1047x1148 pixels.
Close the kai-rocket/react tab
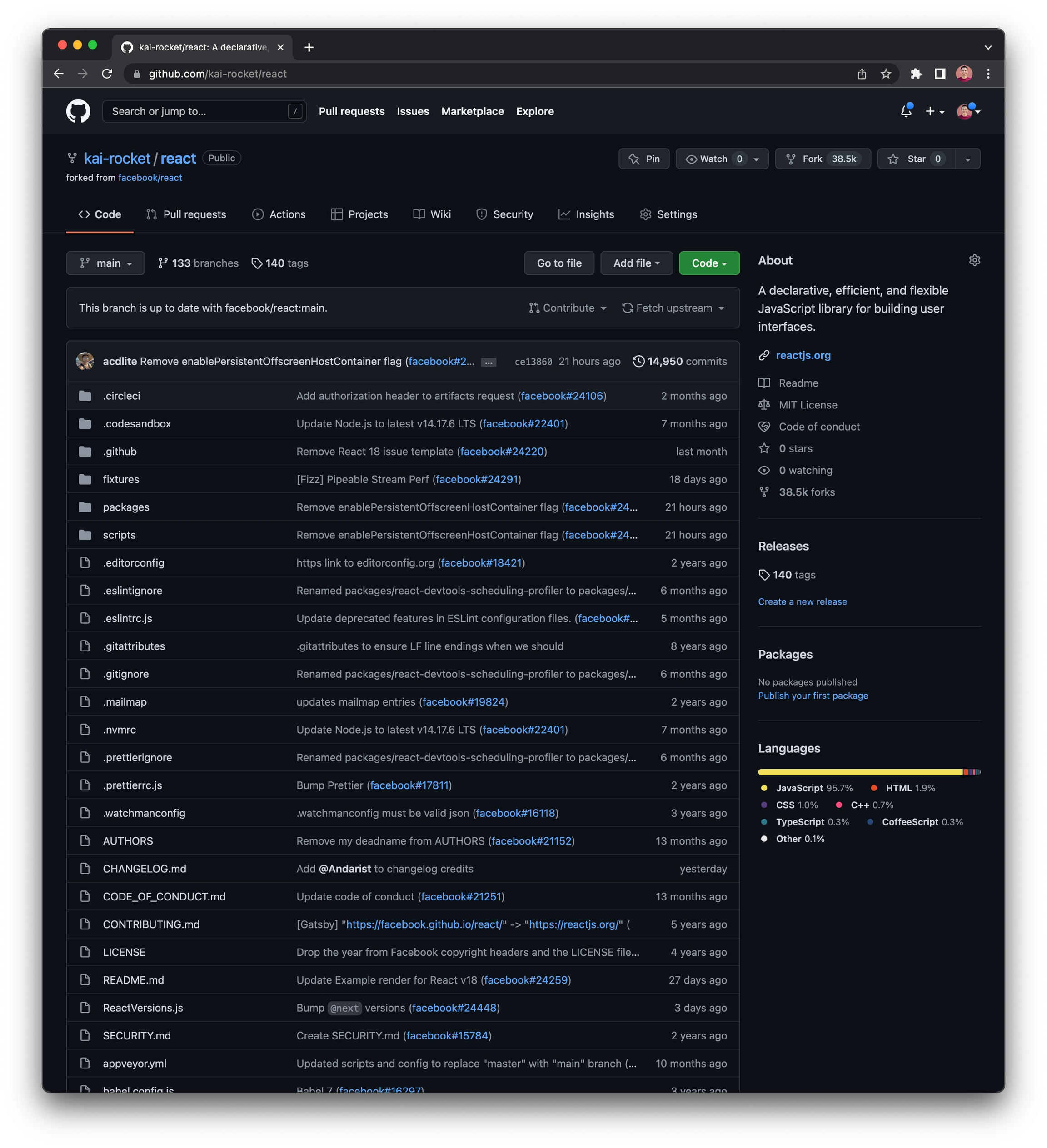(280, 47)
